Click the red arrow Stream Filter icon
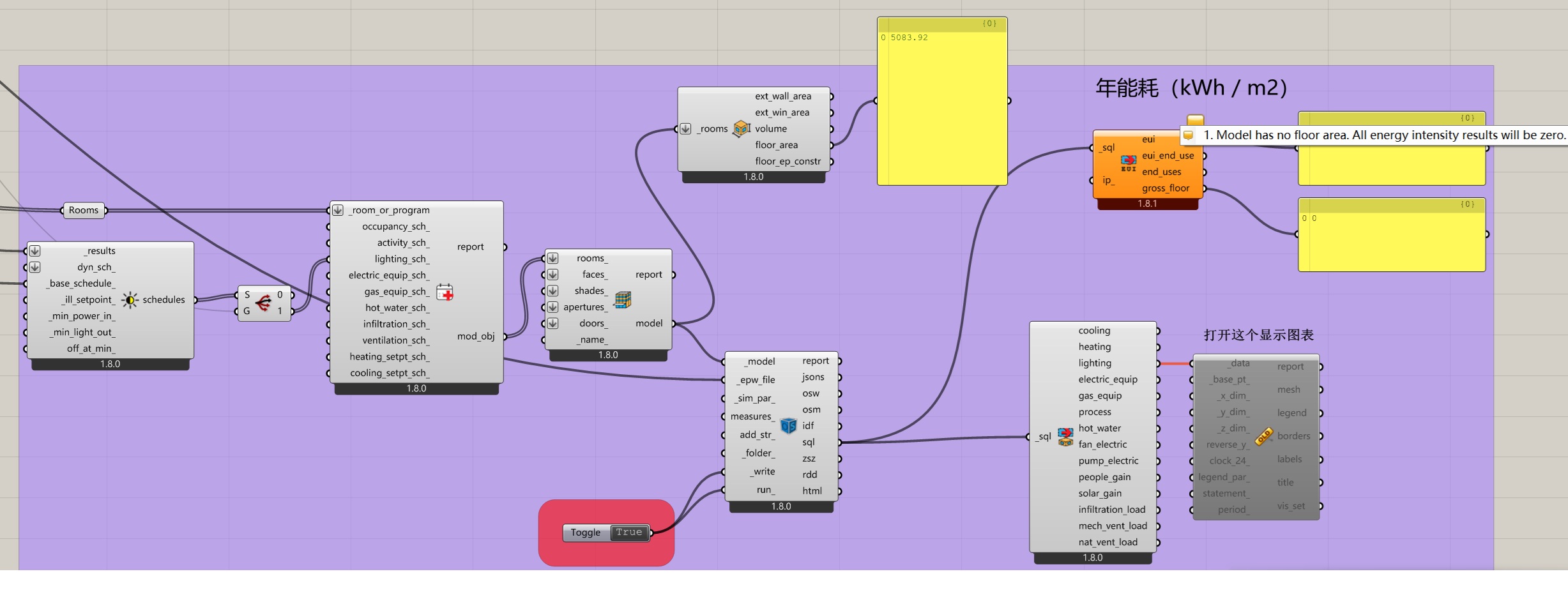The image size is (1568, 613). pos(263,303)
